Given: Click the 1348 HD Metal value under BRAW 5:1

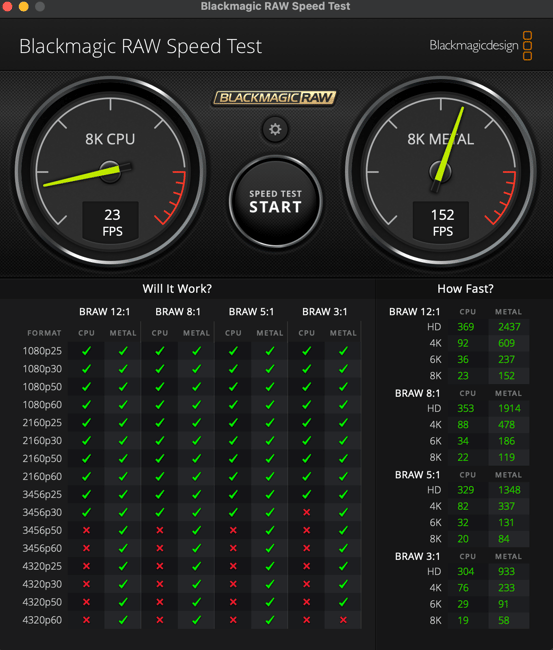Looking at the screenshot, I should (509, 490).
